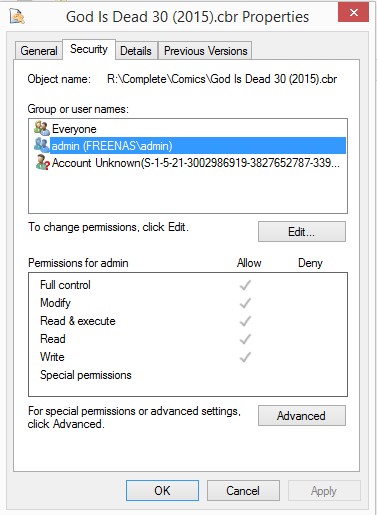
Task: Click the Everyone group icon
Action: (x=42, y=128)
